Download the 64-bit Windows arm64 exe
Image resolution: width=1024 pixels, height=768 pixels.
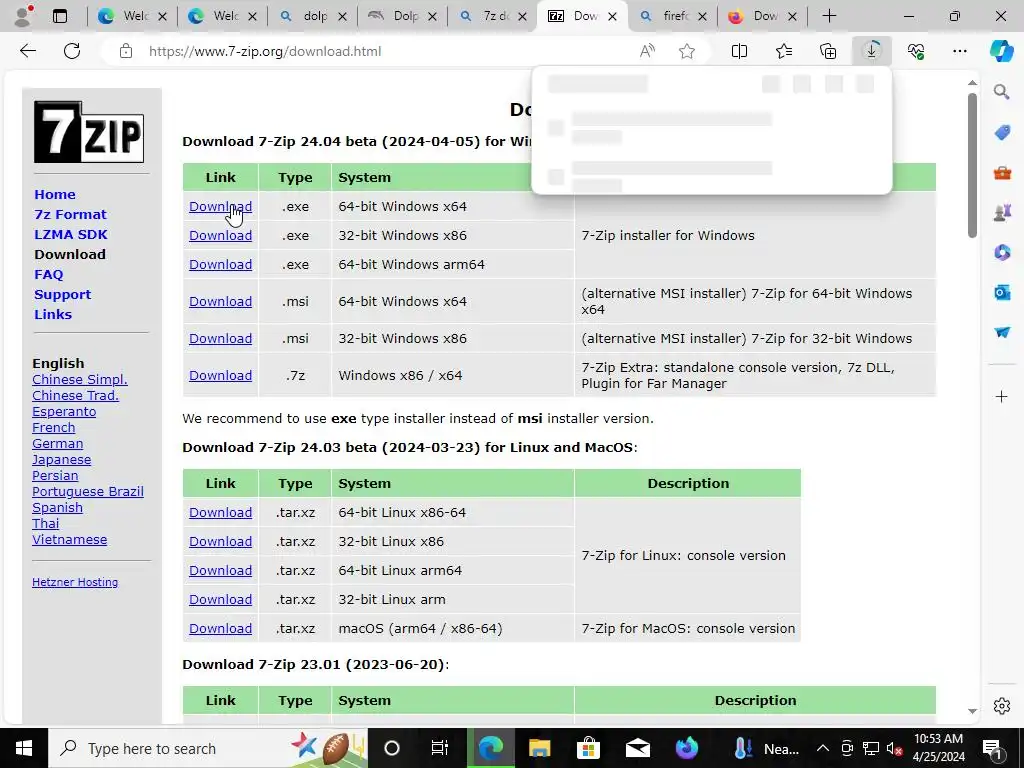[x=220, y=264]
